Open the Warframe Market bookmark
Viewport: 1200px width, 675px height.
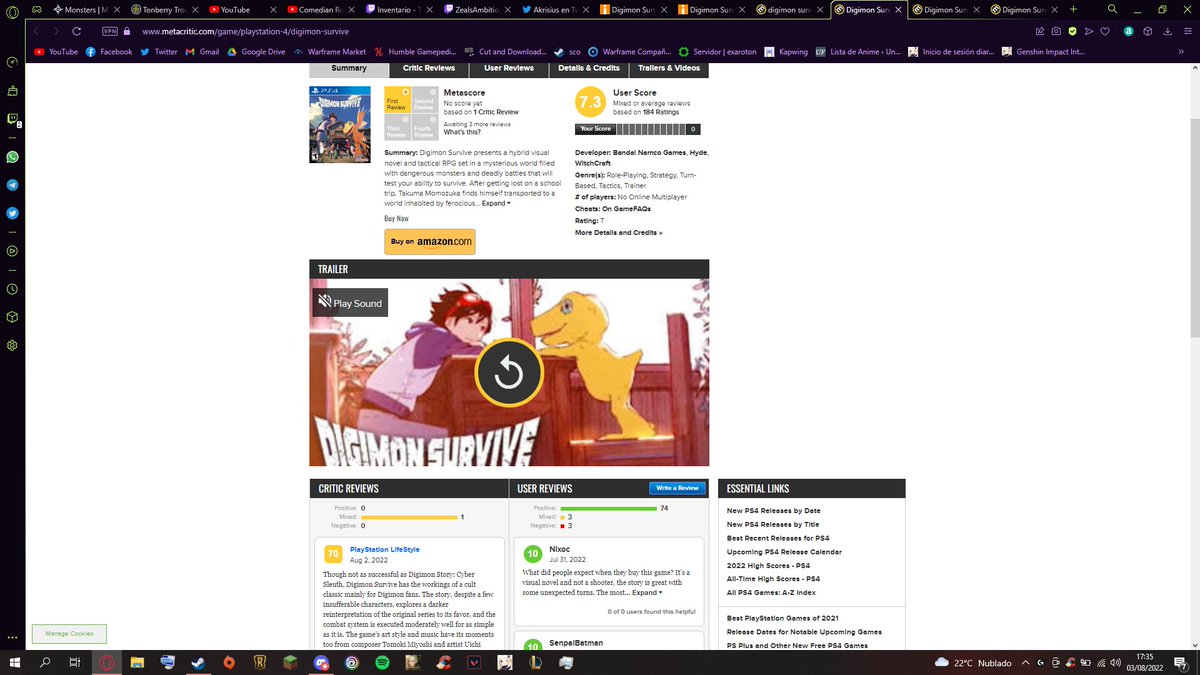[328, 51]
